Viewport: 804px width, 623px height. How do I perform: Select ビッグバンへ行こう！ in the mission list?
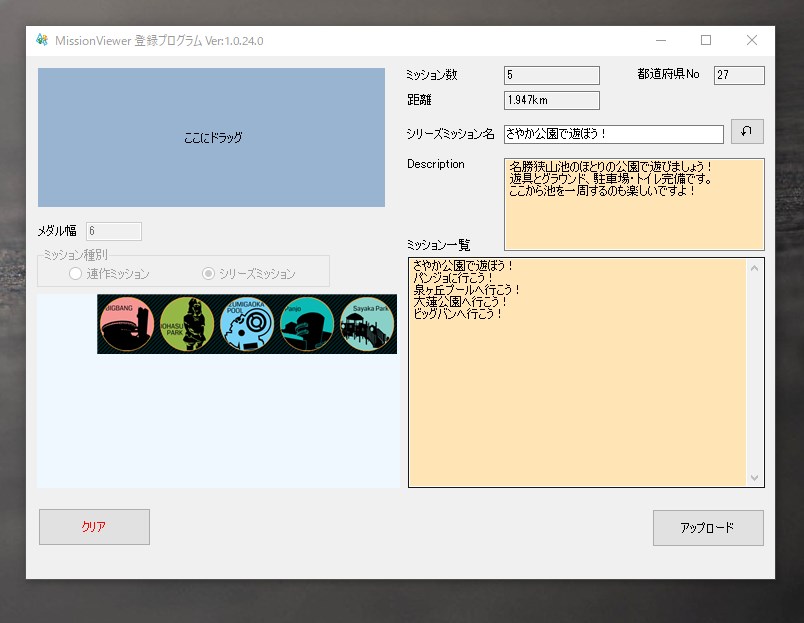458,313
